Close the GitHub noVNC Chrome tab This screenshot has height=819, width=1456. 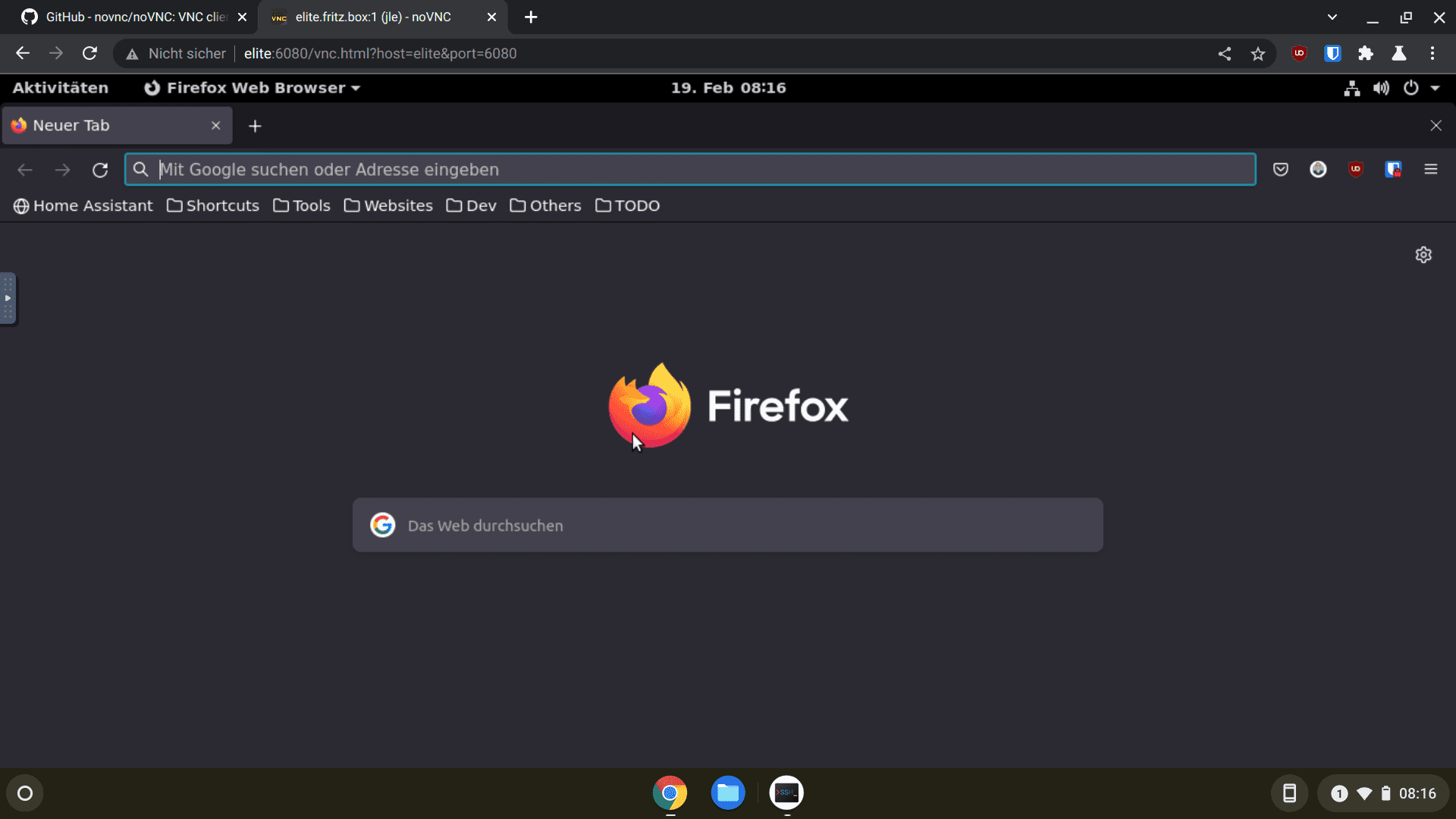coord(242,17)
